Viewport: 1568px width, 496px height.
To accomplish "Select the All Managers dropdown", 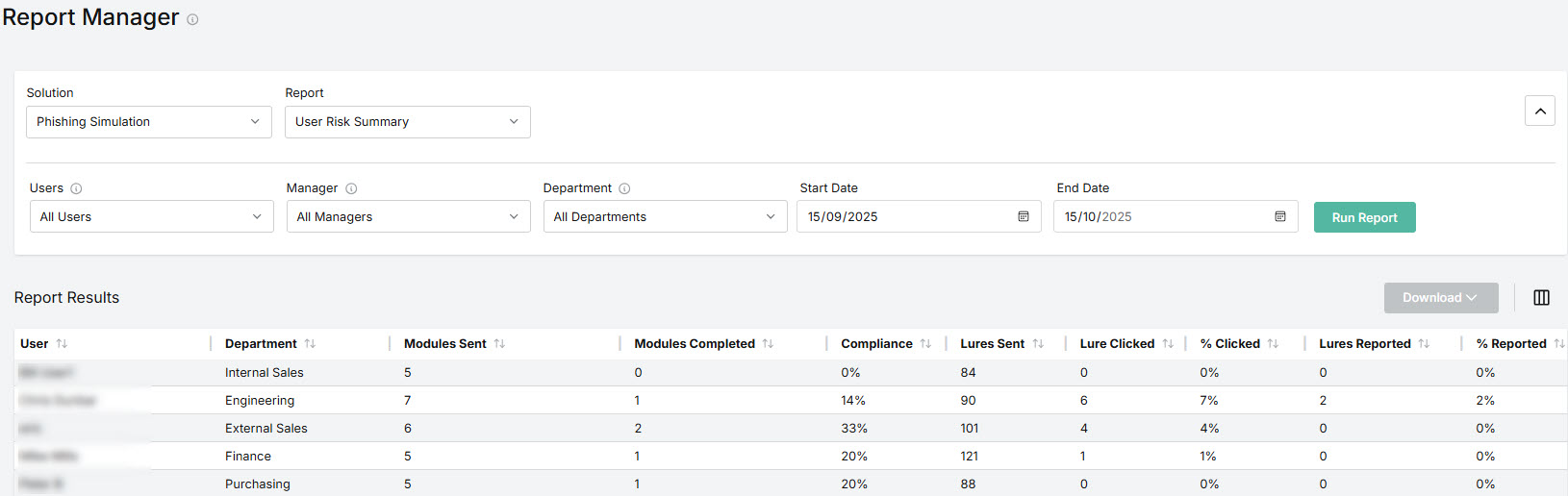I will point(408,216).
